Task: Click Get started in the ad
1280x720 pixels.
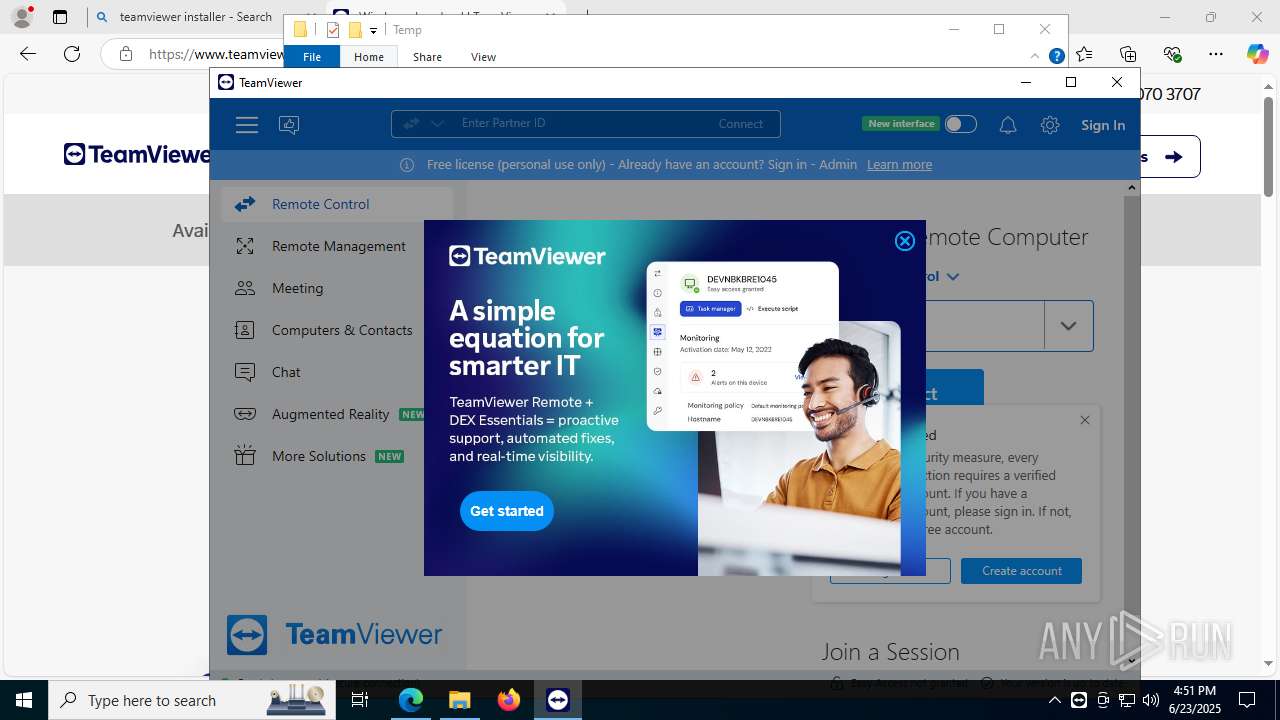Action: tap(507, 511)
